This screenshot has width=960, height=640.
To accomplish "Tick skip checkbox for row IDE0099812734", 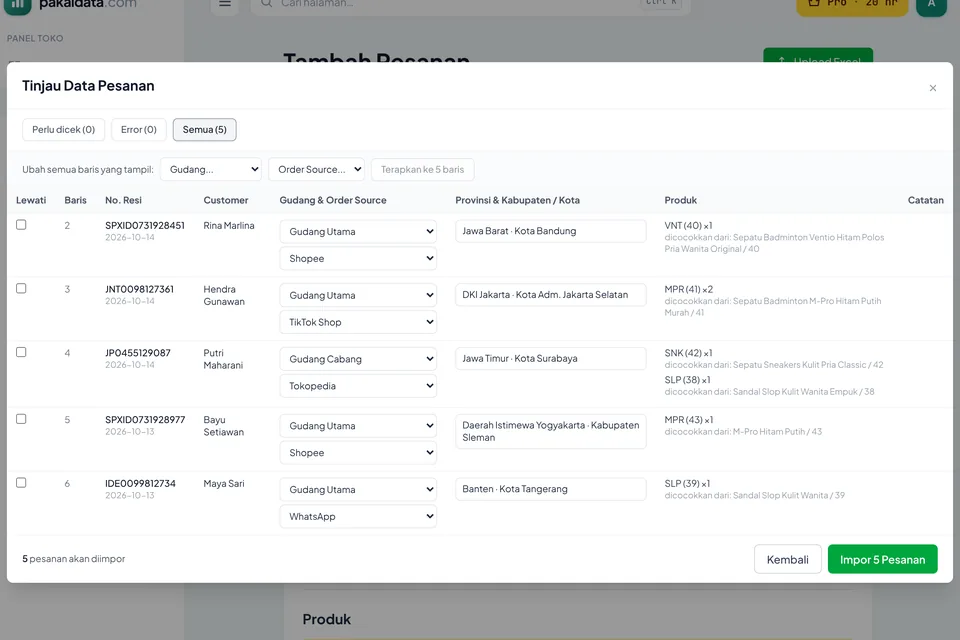I will (x=21, y=483).
